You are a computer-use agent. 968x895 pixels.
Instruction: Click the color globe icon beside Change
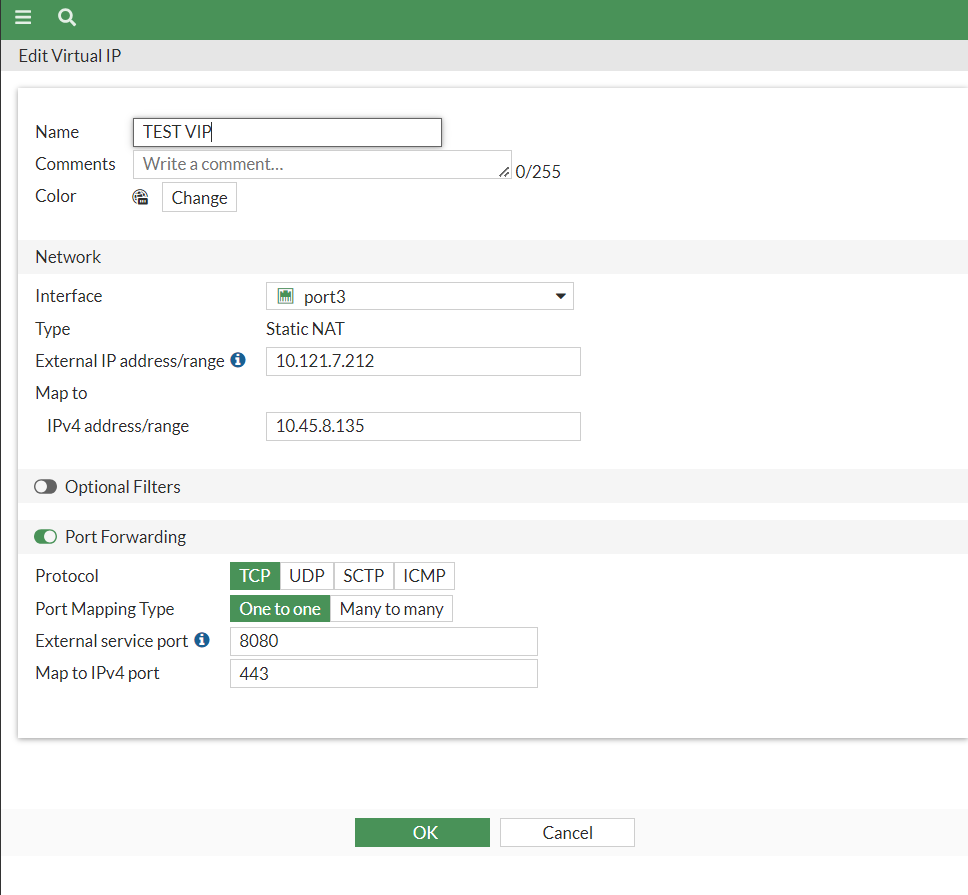click(x=140, y=198)
